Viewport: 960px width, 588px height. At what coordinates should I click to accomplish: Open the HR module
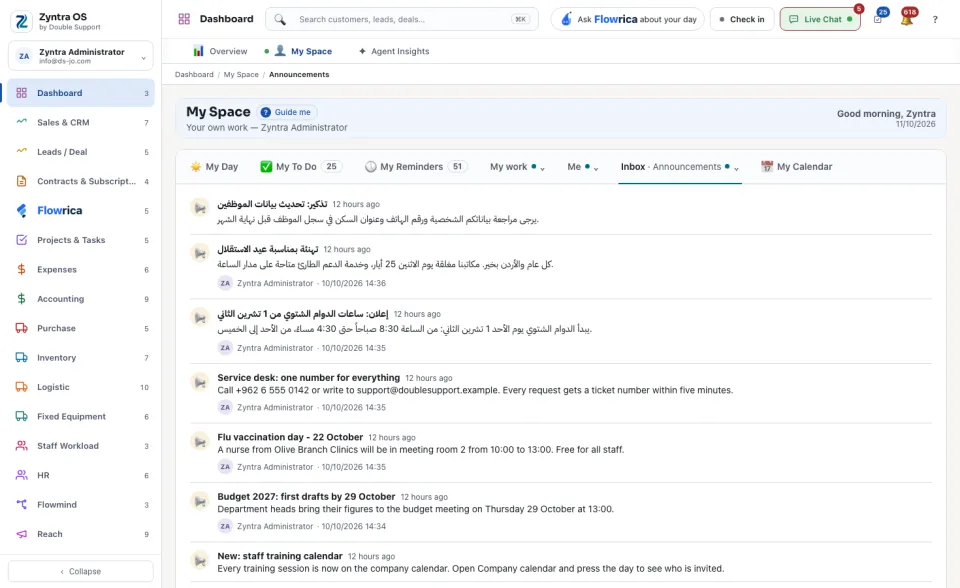click(81, 475)
